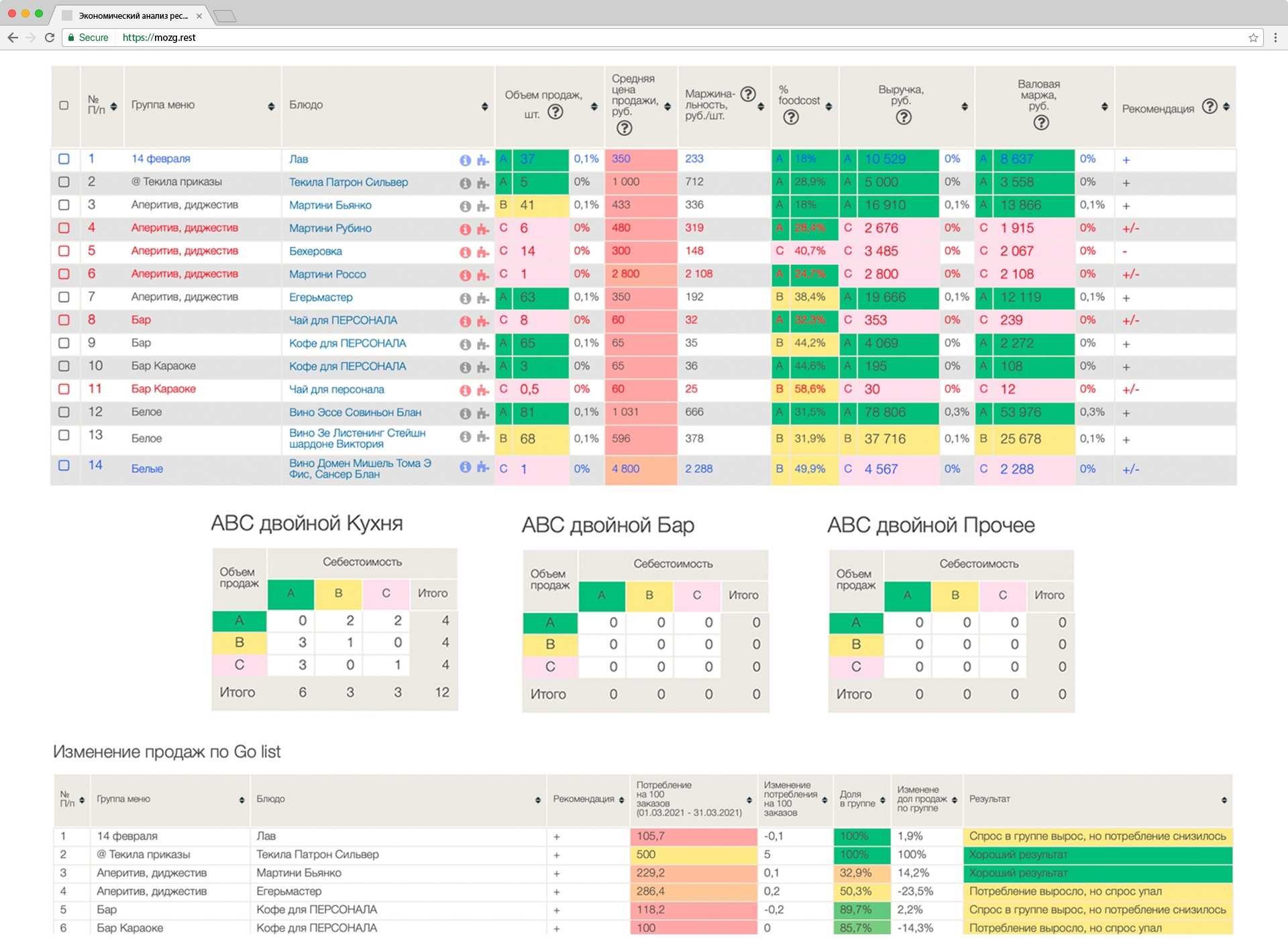Click help icon under Средняя цена продажи
This screenshot has width=1288, height=939.
(624, 127)
